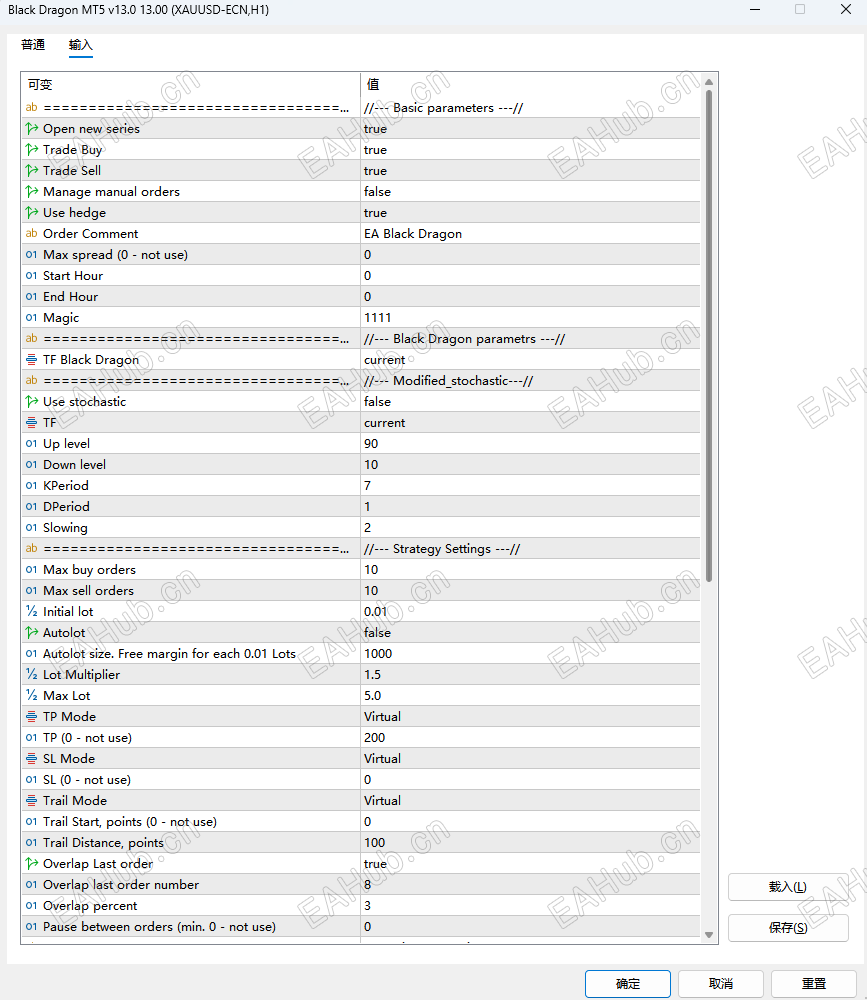Click the double icon beside Lot Multiplier
The height and width of the screenshot is (1000, 867).
pos(32,675)
